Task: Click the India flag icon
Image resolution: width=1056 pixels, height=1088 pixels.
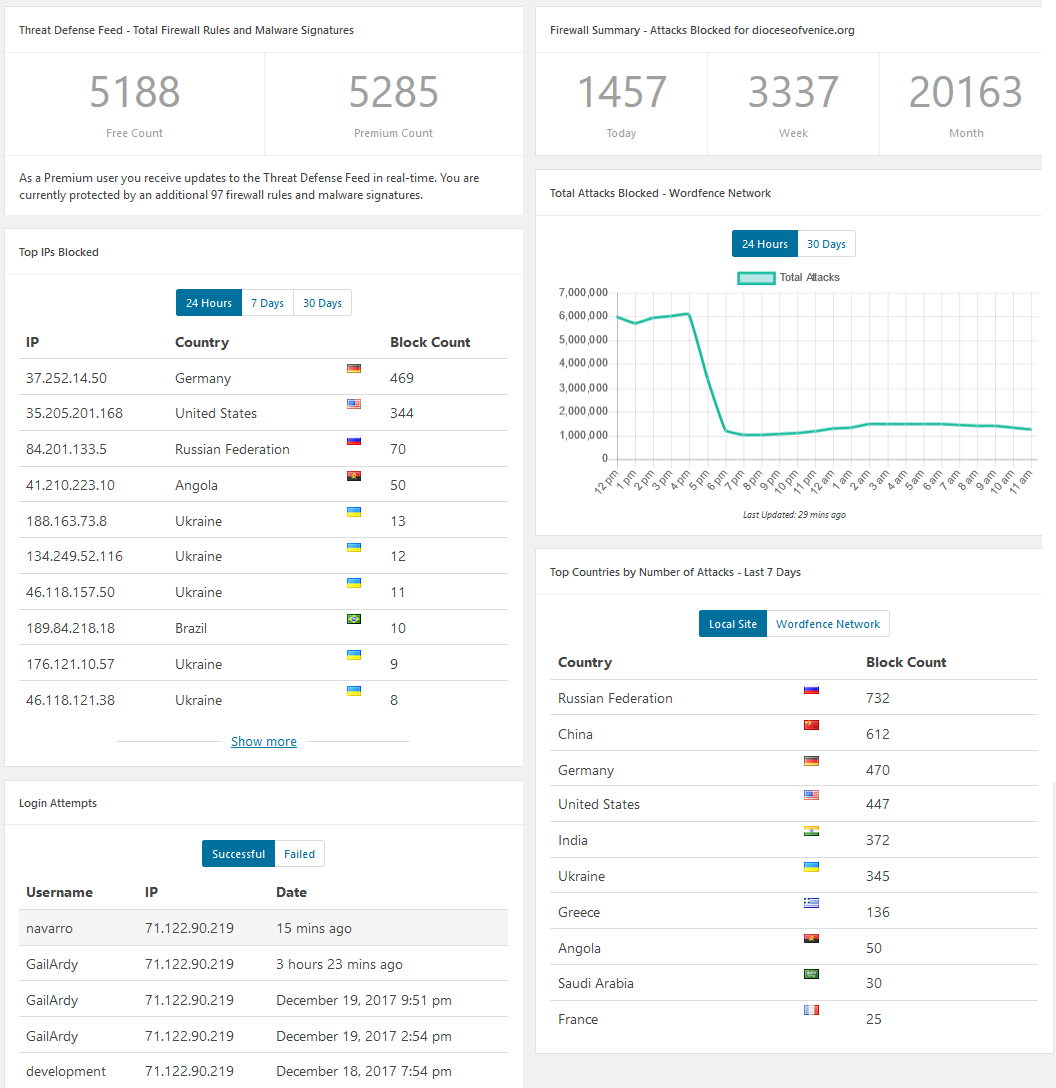Action: point(811,831)
